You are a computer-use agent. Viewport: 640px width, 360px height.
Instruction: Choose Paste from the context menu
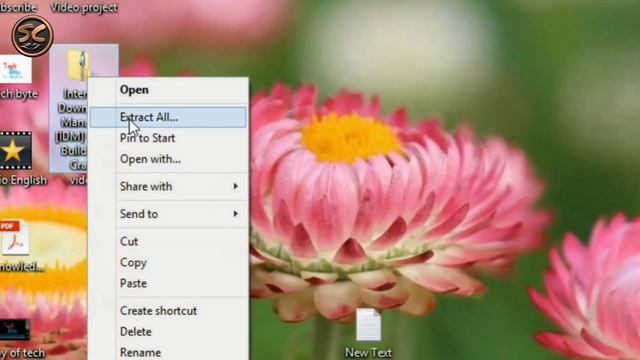coord(168,283)
